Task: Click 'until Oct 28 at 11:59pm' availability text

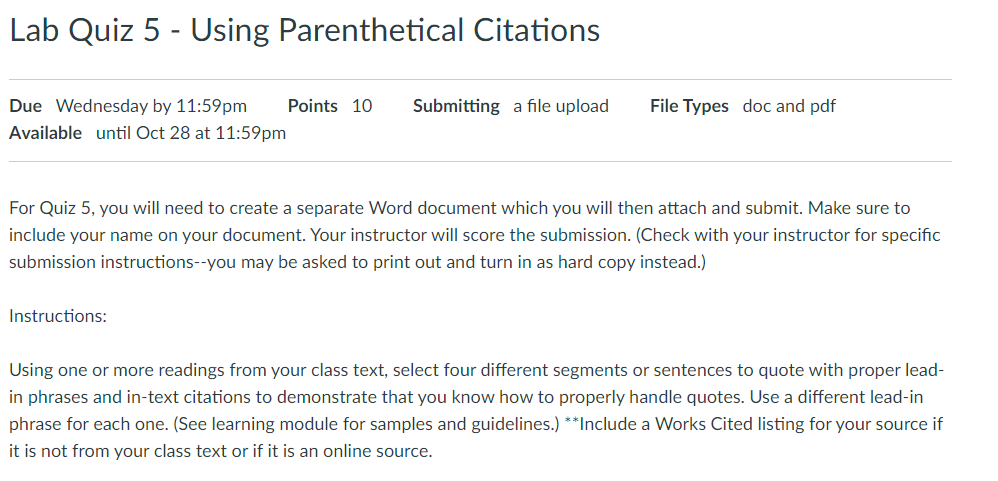Action: click(x=191, y=133)
